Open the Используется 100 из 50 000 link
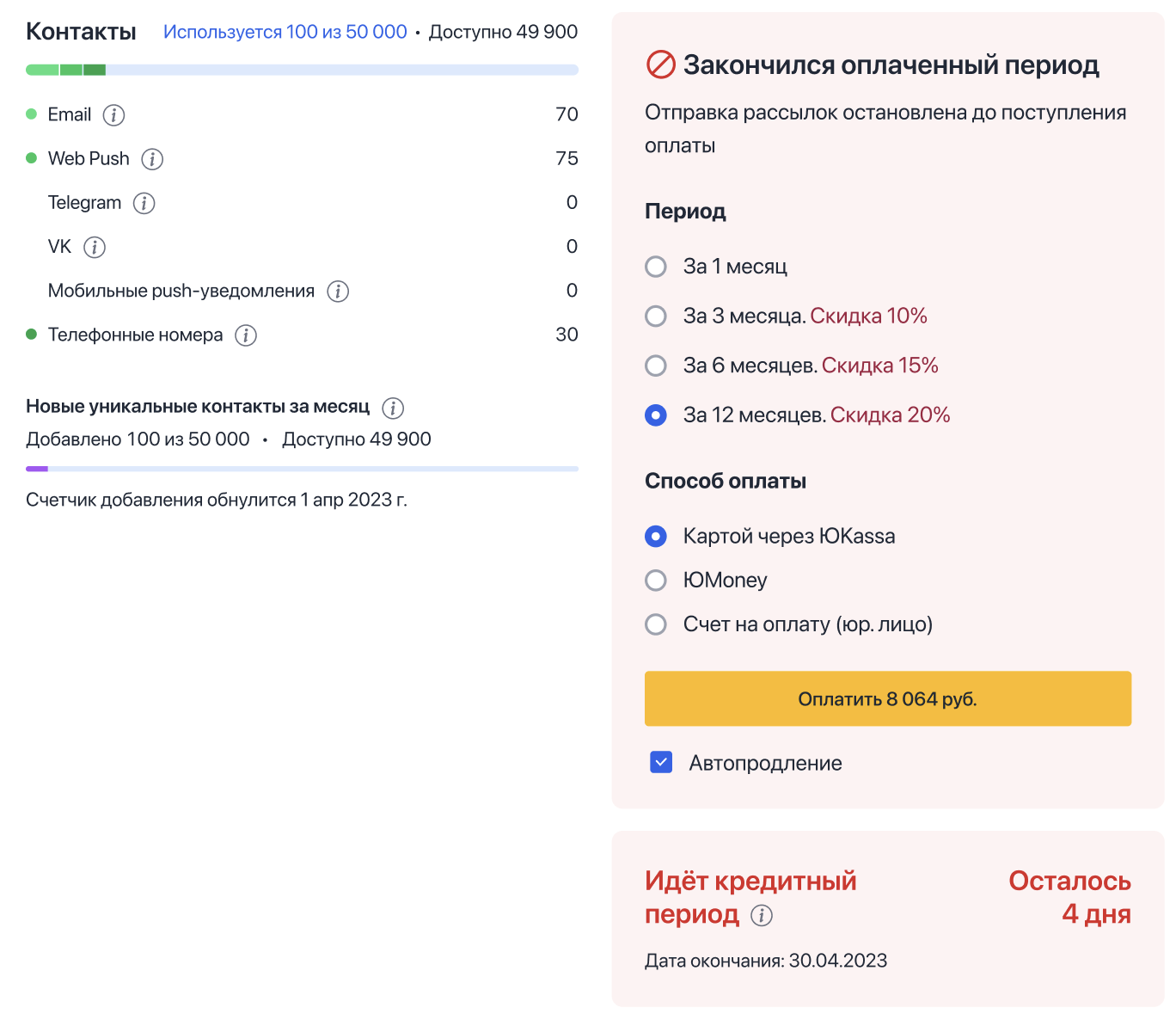The height and width of the screenshot is (1020, 1176). (285, 33)
